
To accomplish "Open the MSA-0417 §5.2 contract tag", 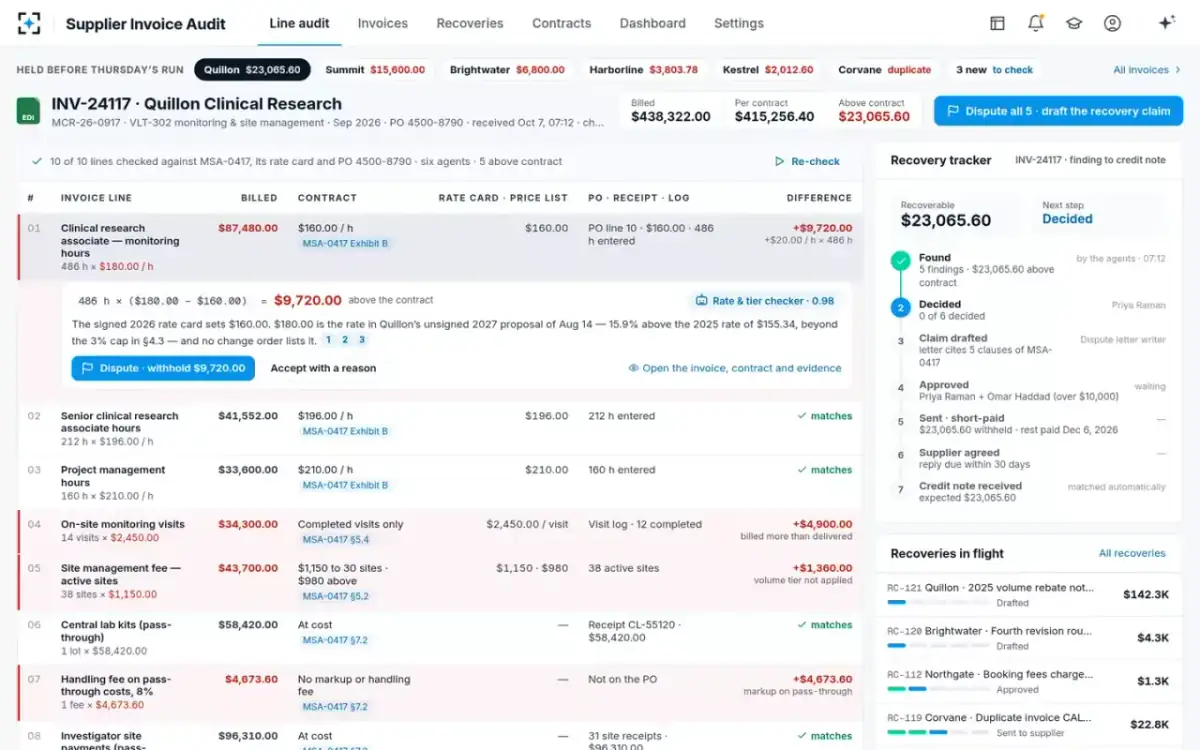I will point(336,596).
